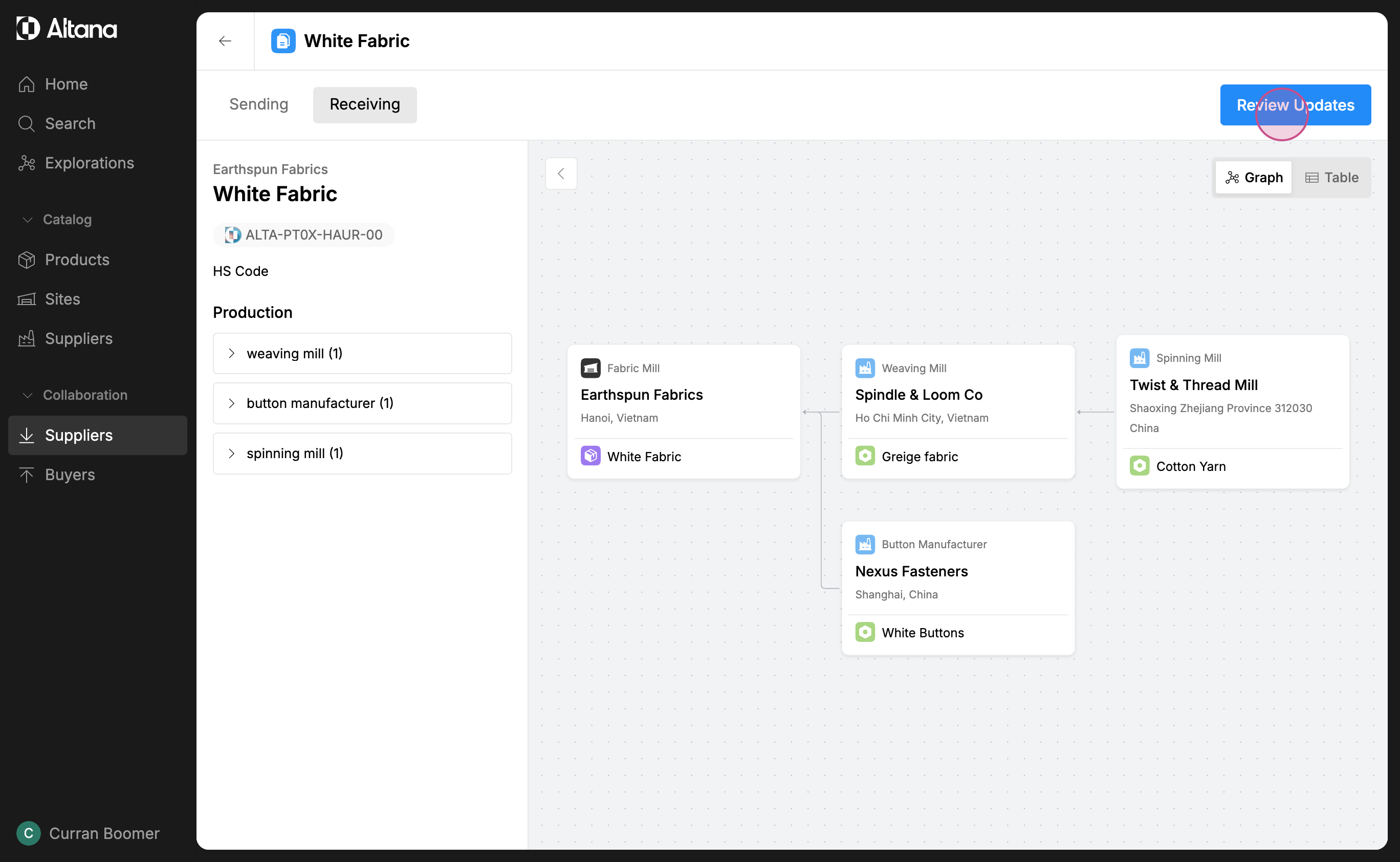Viewport: 1400px width, 862px height.
Task: Click the Spindle & Loom Co factory icon
Action: (864, 368)
